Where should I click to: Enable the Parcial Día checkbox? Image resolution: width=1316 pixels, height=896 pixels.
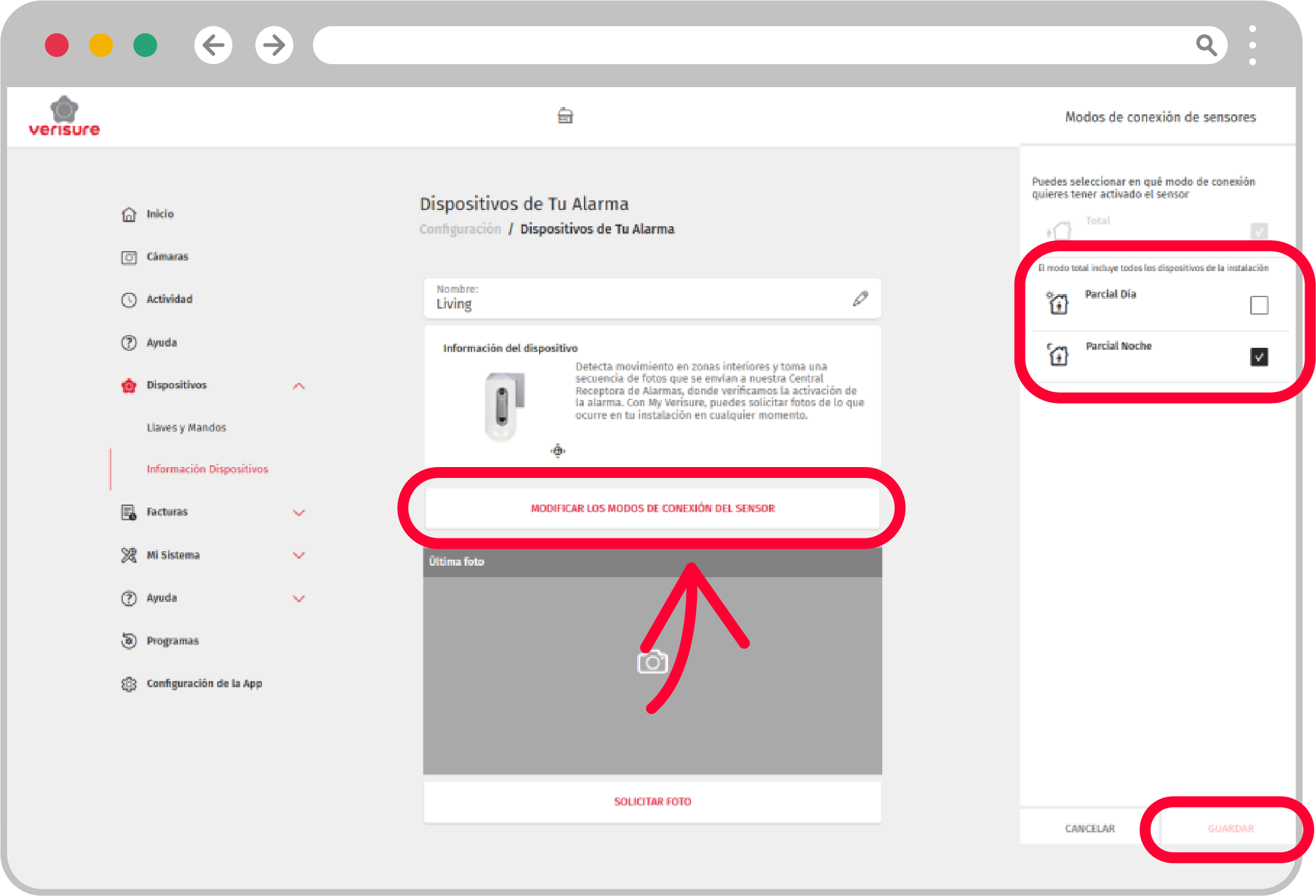(x=1259, y=305)
